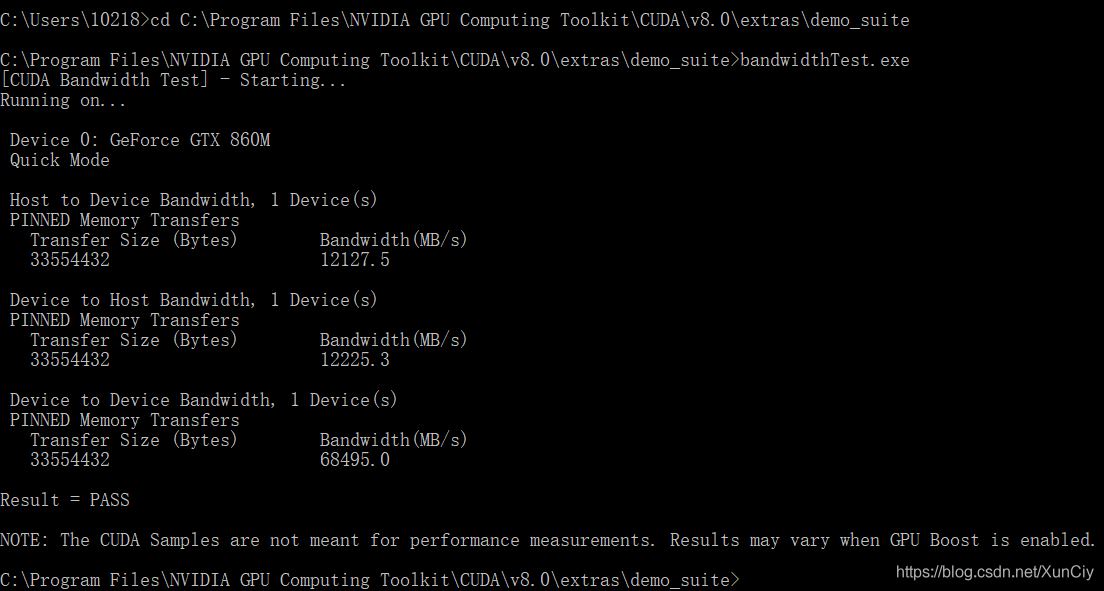Click the 12225.3 bandwidth value

point(354,360)
